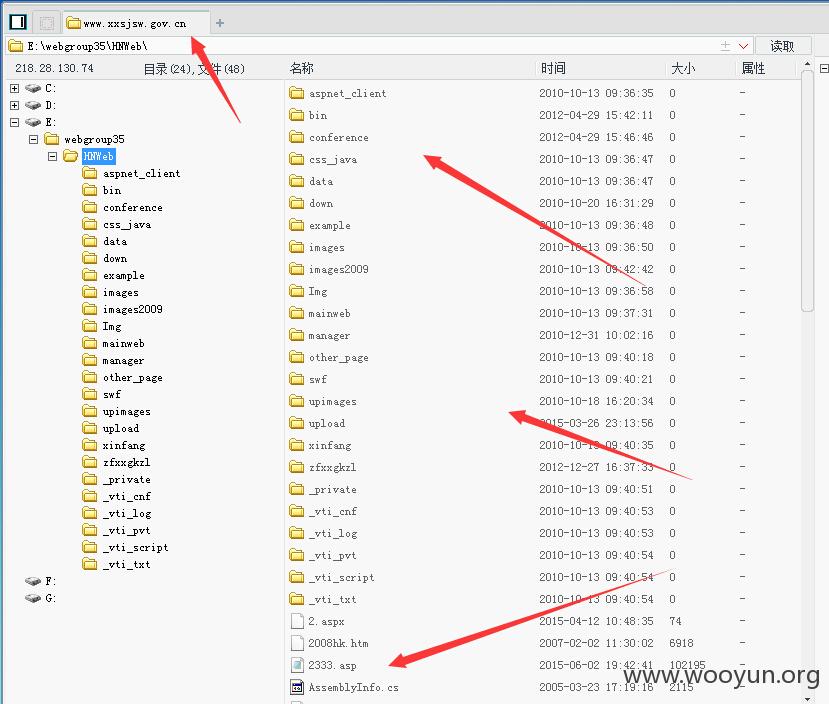Click the E: drive icon in the tree

click(x=33, y=122)
